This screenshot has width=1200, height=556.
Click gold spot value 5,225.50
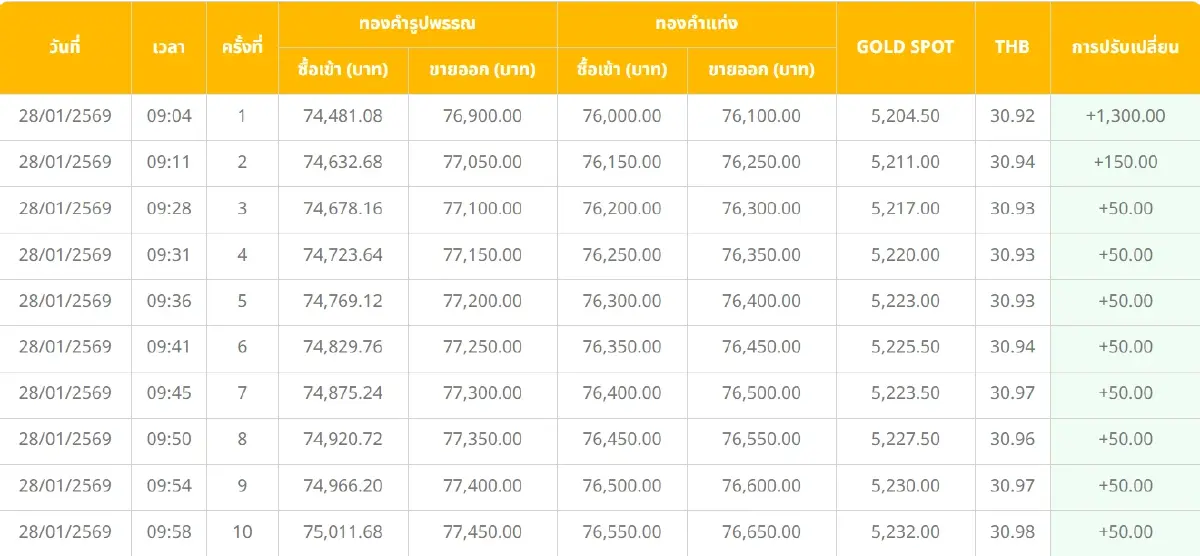coord(906,347)
